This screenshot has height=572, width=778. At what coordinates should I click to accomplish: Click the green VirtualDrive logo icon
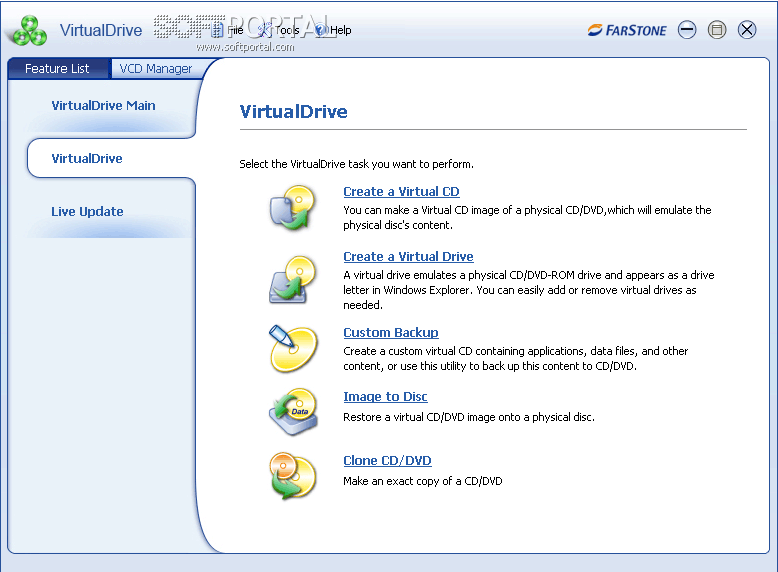(x=28, y=30)
